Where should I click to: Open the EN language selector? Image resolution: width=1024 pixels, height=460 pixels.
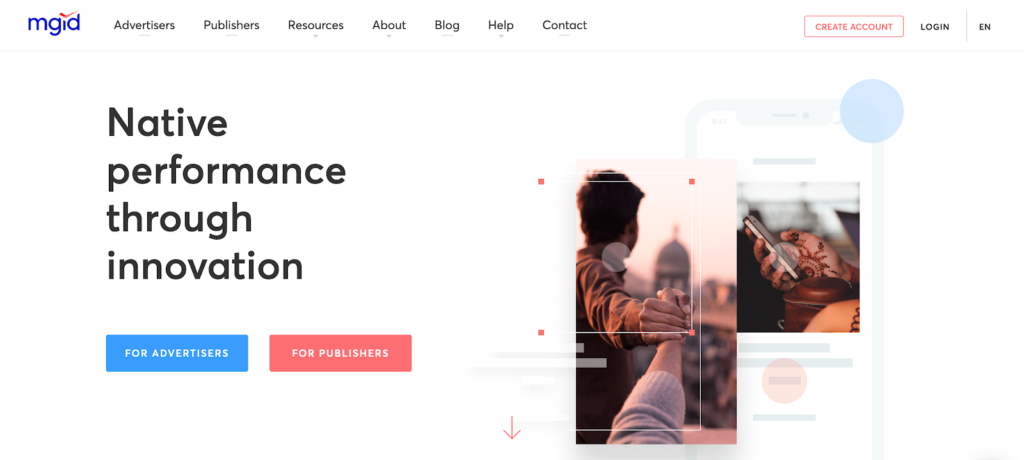tap(985, 27)
